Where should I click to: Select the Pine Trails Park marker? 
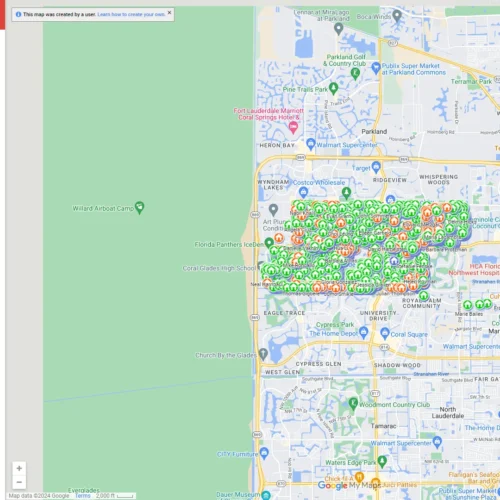(x=333, y=88)
